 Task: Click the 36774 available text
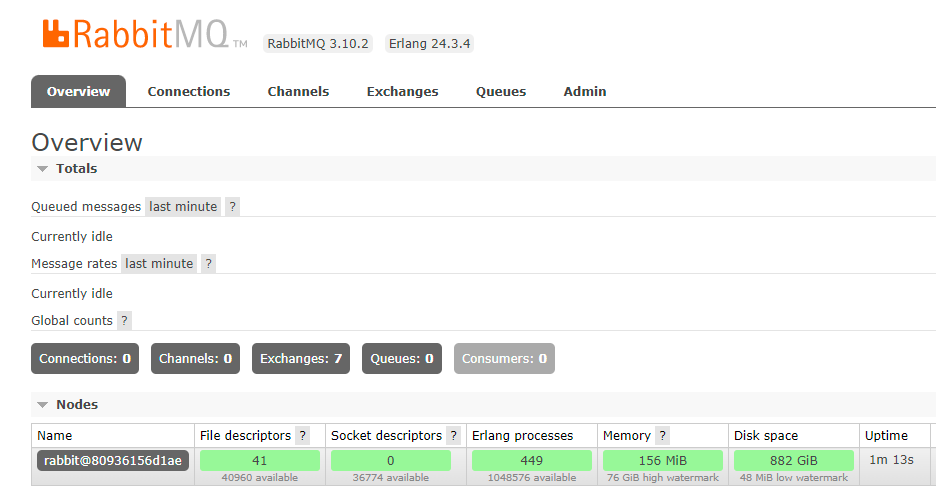(x=390, y=478)
